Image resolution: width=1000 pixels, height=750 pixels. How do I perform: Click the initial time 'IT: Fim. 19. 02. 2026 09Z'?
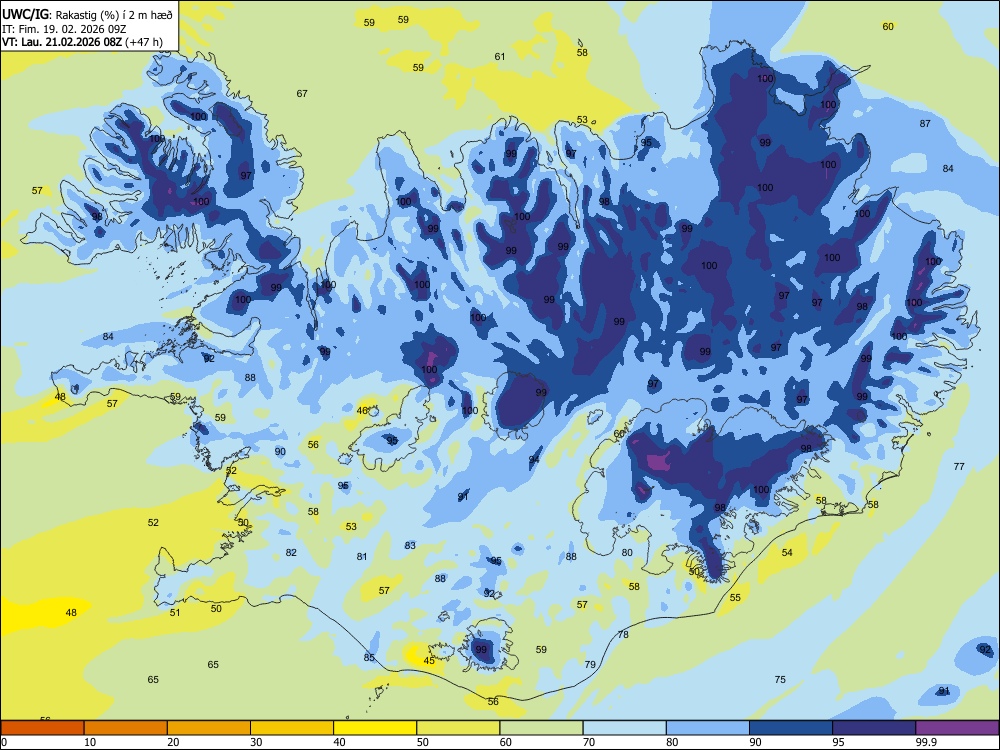pos(64,29)
